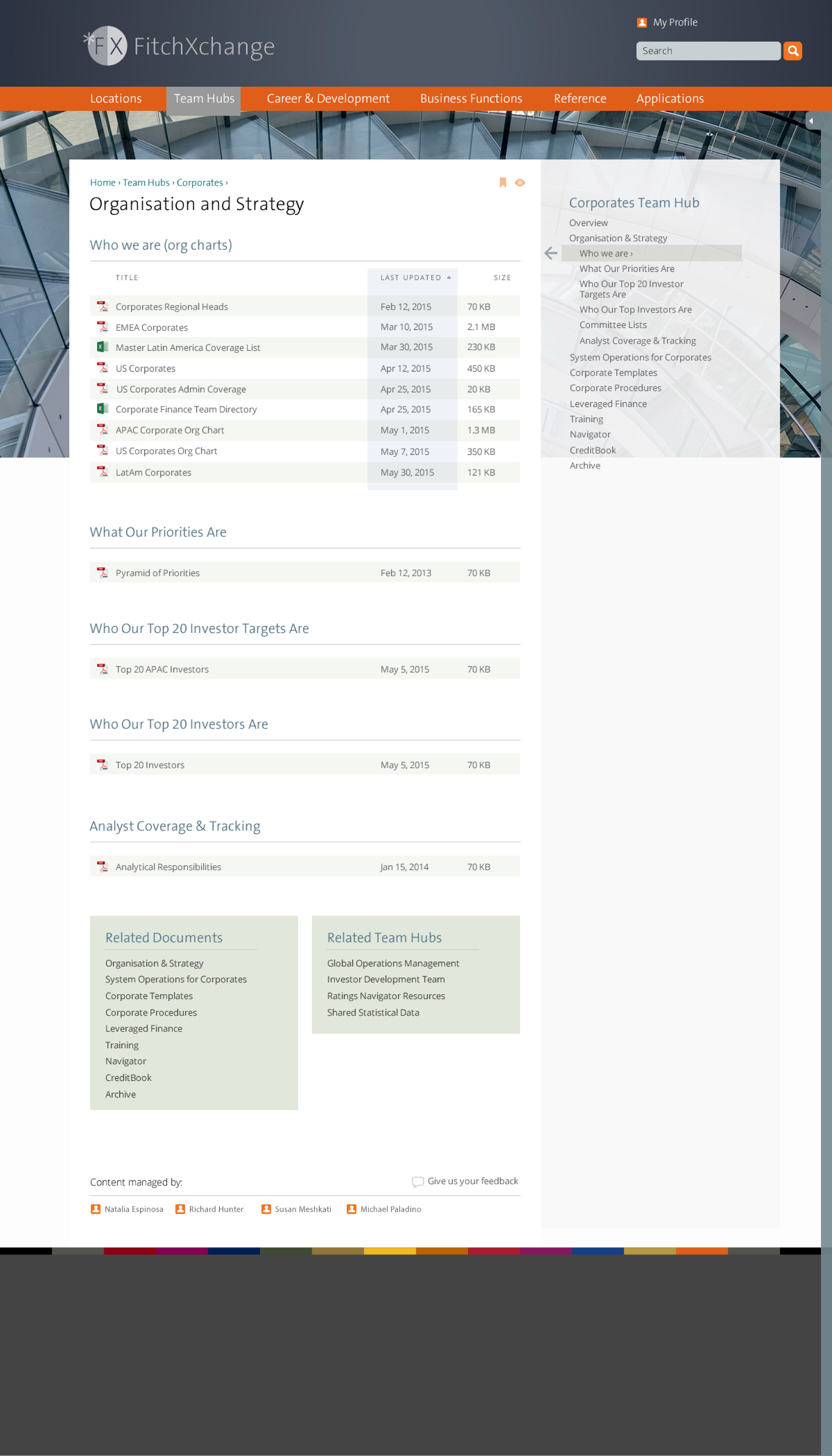The height and width of the screenshot is (1456, 832).
Task: Open Archive under Related Documents
Action: coord(120,1094)
